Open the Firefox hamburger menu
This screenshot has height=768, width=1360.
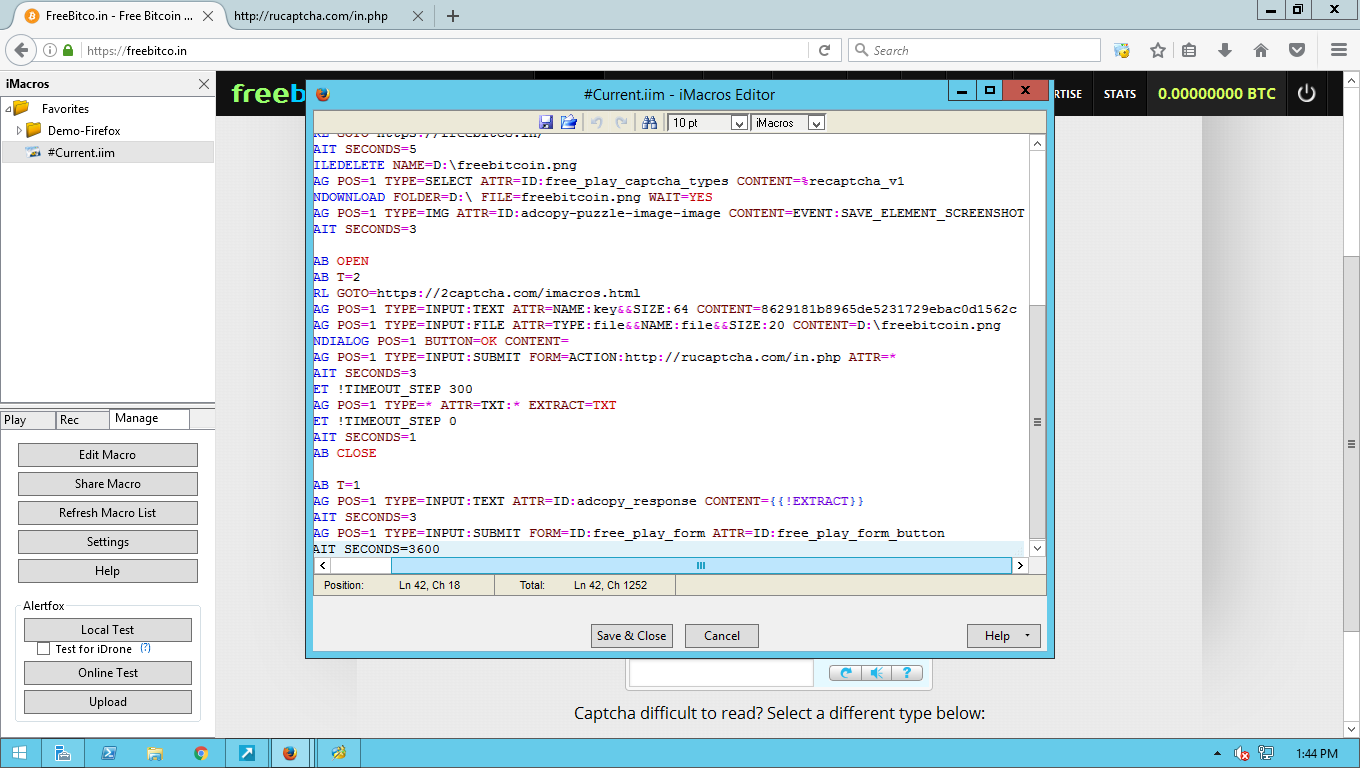(1338, 50)
